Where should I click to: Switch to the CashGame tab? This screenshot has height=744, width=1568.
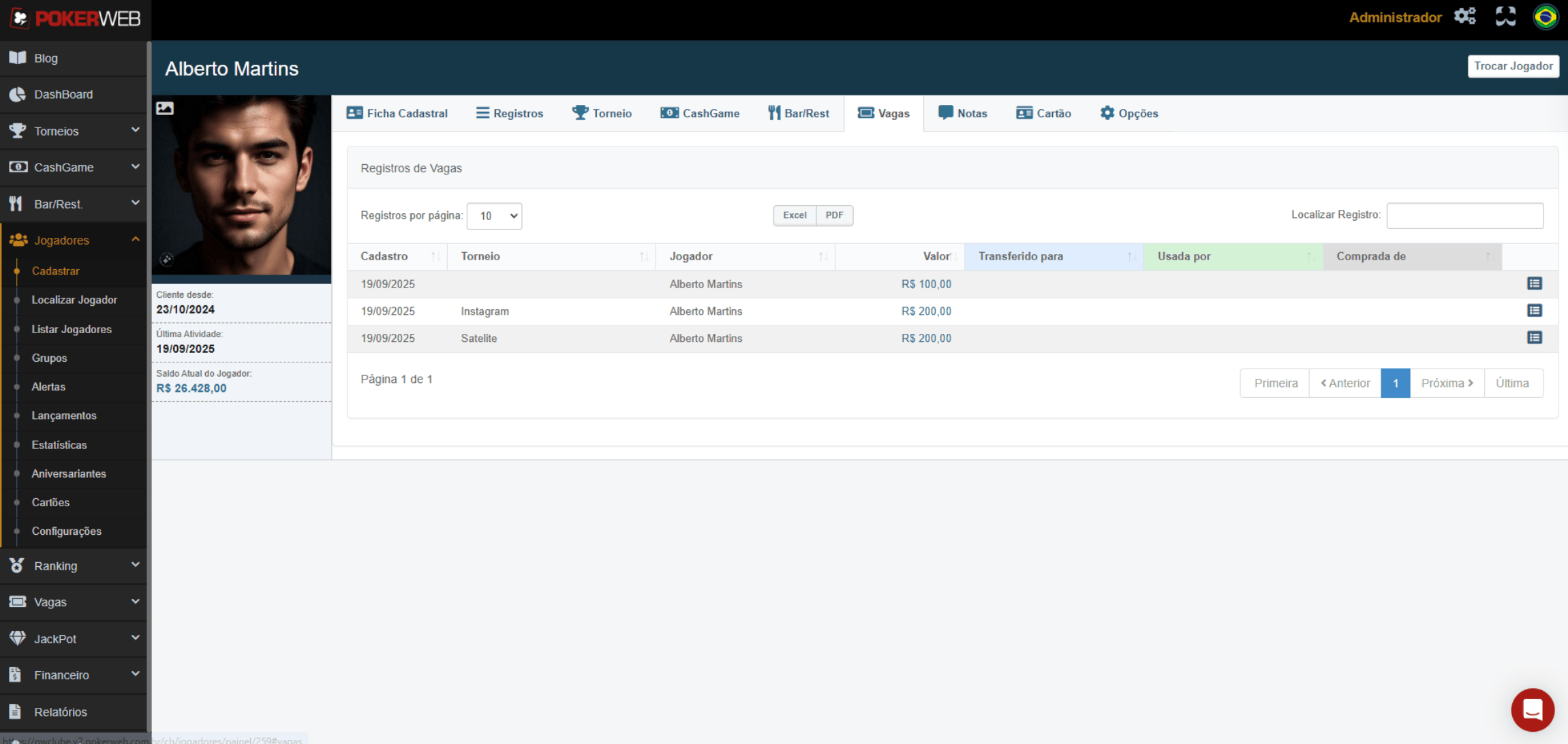click(700, 113)
